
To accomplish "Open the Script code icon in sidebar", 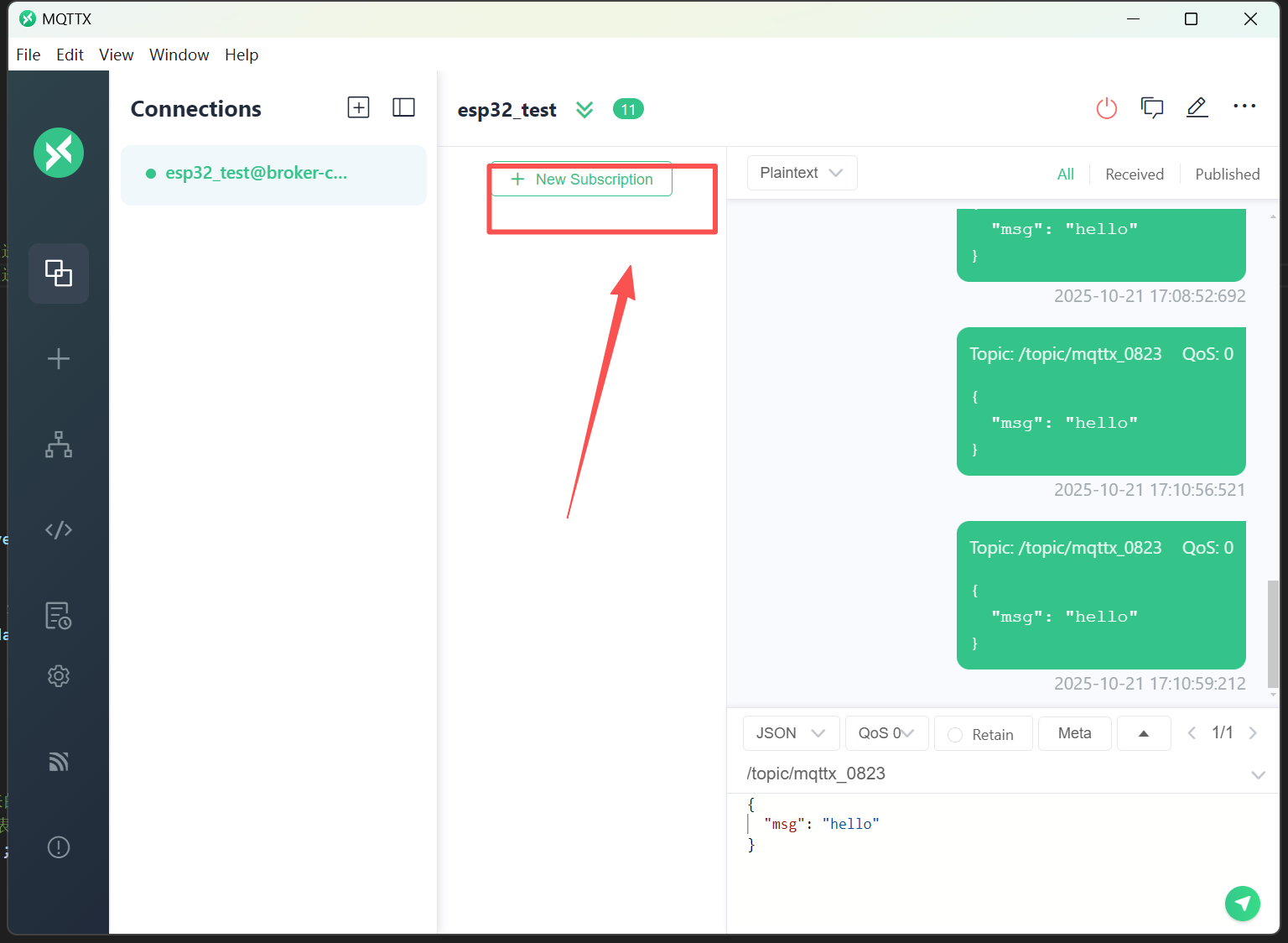I will coord(59,530).
